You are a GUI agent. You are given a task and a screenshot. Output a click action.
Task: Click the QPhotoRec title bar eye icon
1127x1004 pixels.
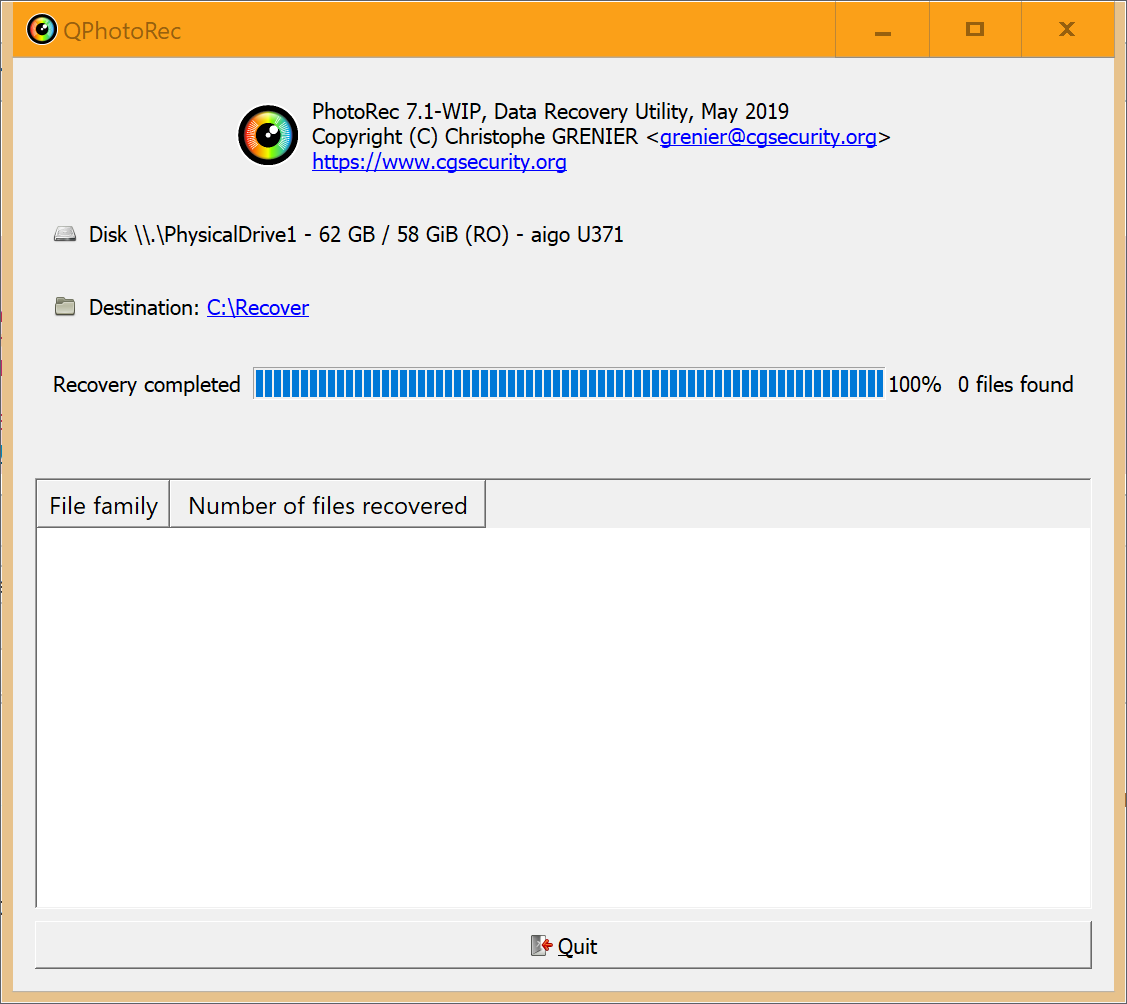tap(41, 30)
